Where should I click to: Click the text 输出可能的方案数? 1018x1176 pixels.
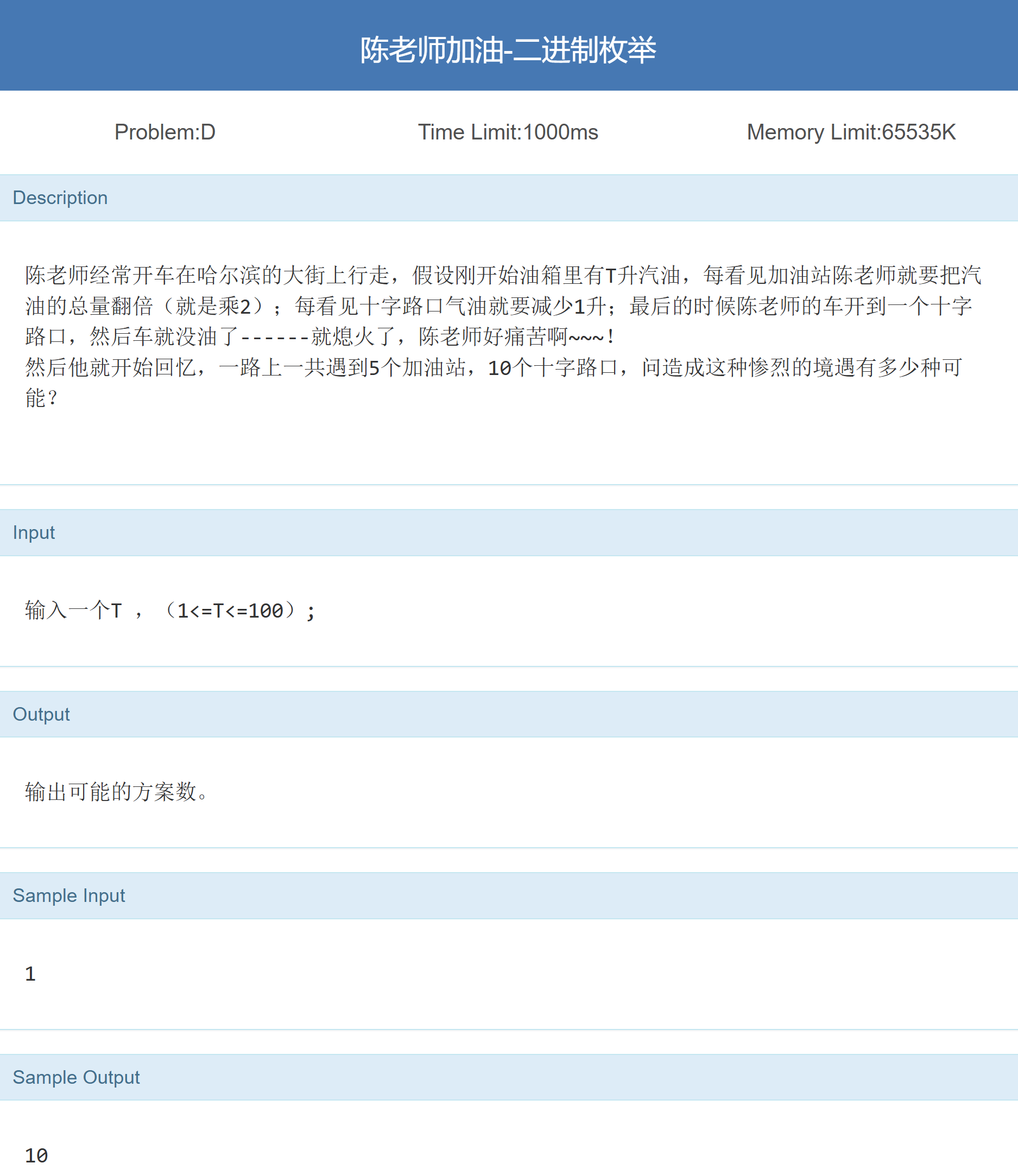tap(116, 792)
